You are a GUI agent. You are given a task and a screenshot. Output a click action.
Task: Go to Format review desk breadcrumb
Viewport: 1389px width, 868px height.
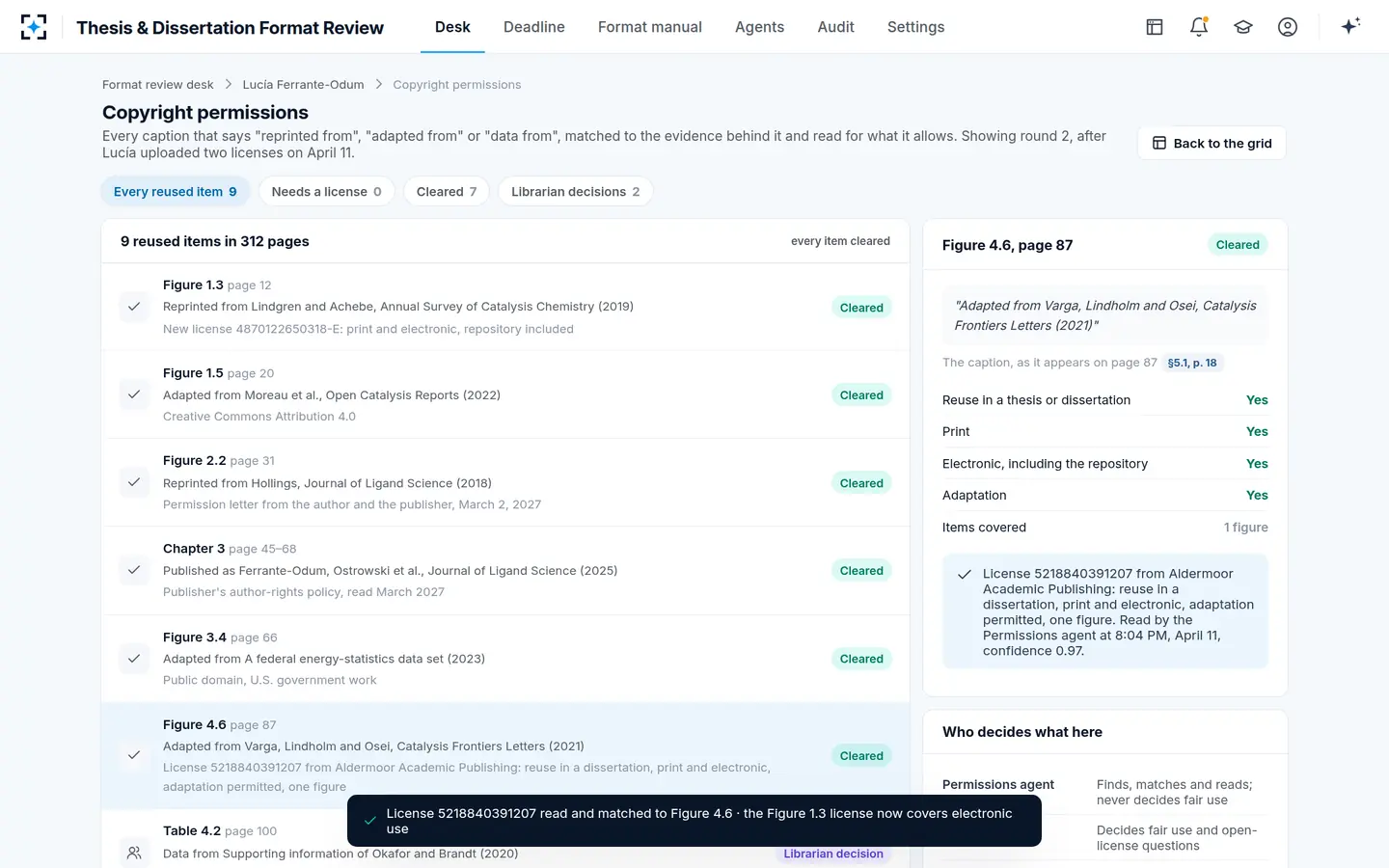pos(158,85)
